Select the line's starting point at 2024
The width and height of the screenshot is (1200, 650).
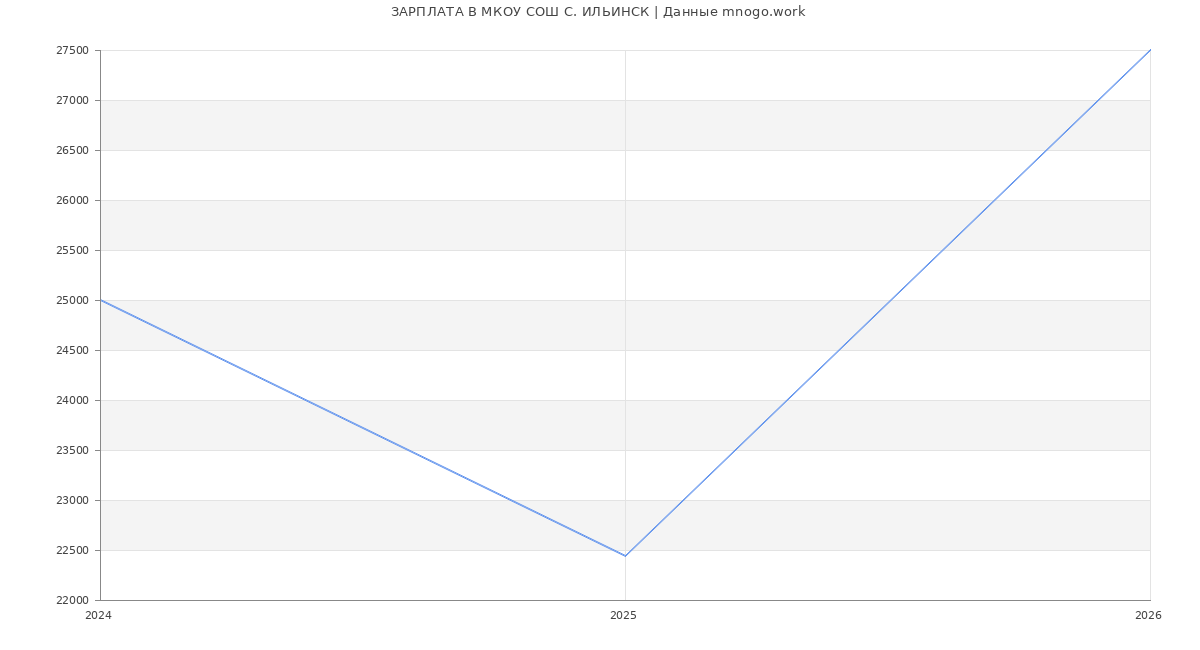[101, 300]
